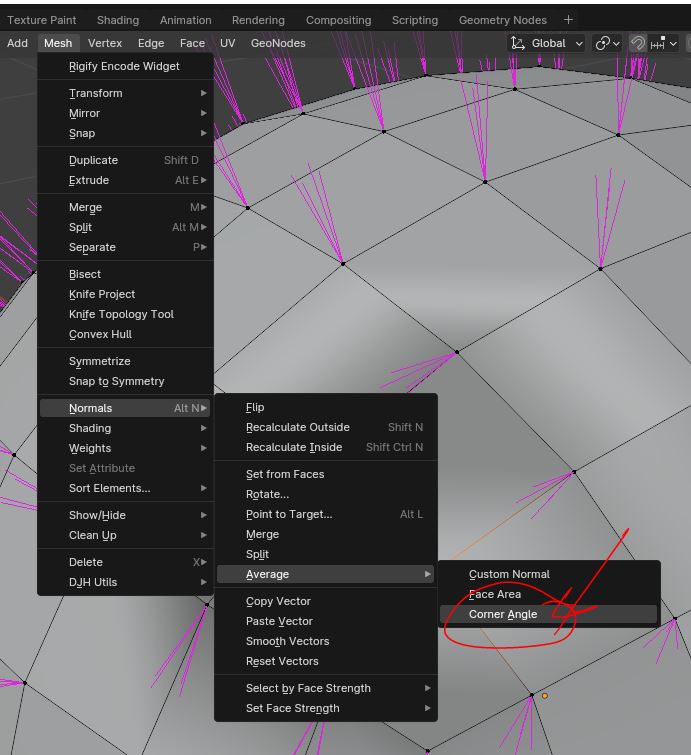Switch to the Geometry Nodes workspace tab

(502, 20)
